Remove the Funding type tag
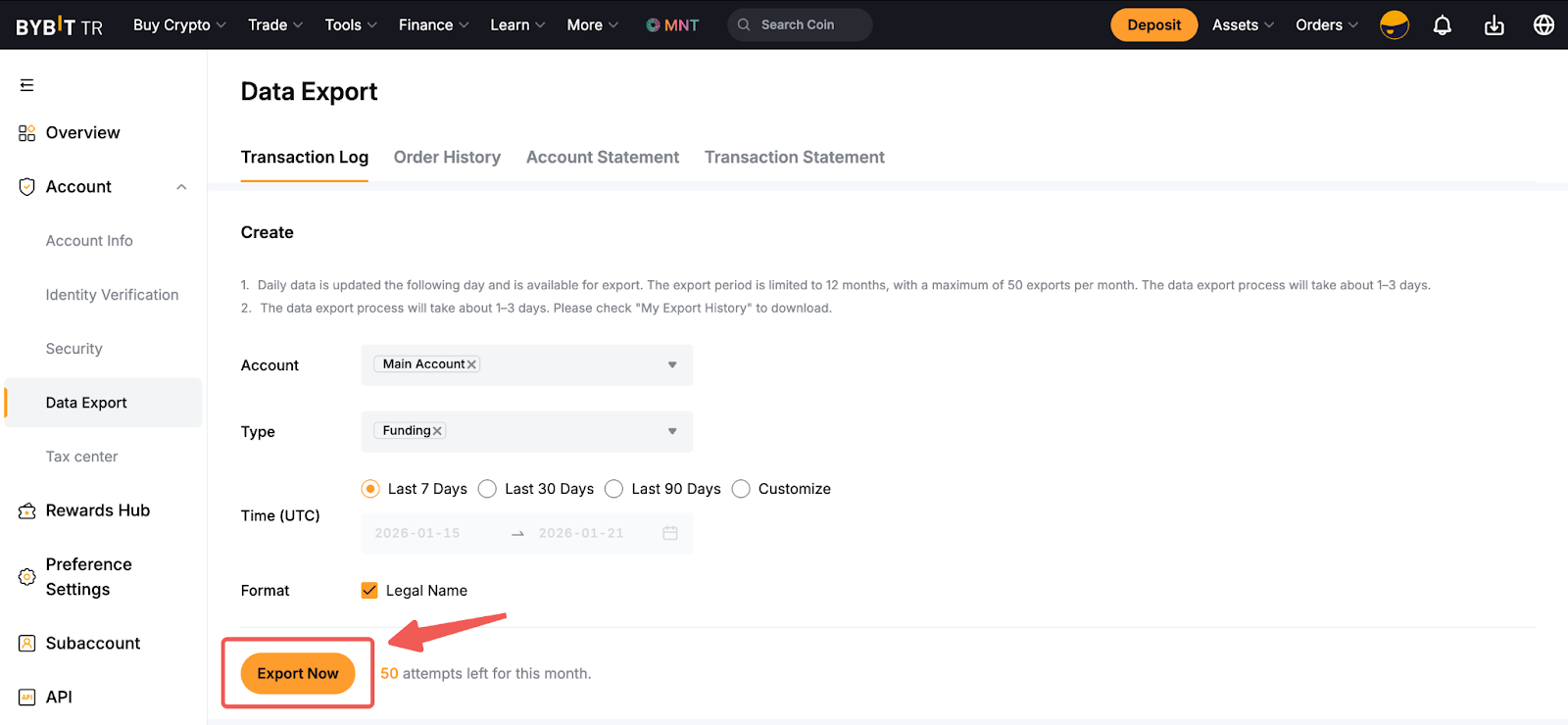Viewport: 1568px width, 725px height. 437,431
